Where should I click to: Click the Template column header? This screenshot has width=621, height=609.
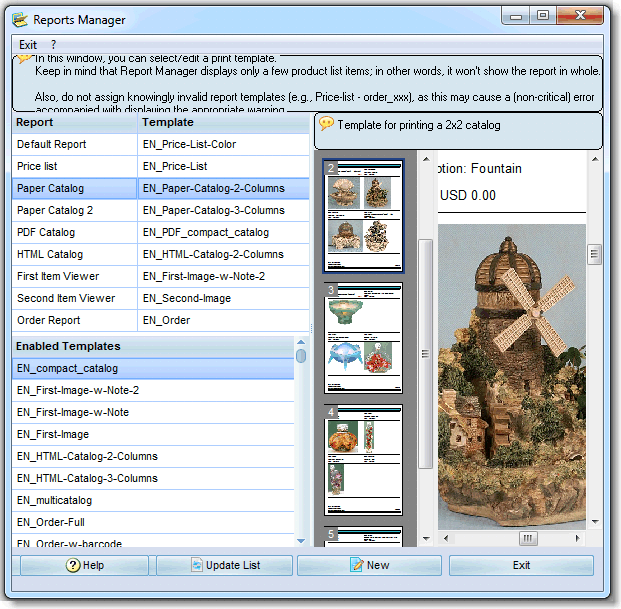pyautogui.click(x=223, y=123)
